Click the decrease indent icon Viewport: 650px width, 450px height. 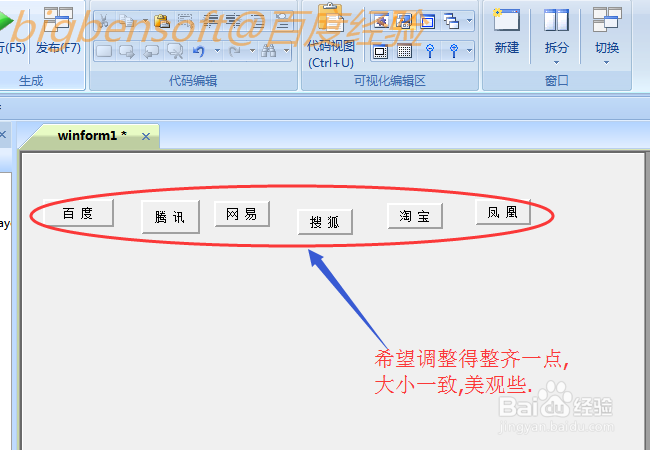coord(234,21)
